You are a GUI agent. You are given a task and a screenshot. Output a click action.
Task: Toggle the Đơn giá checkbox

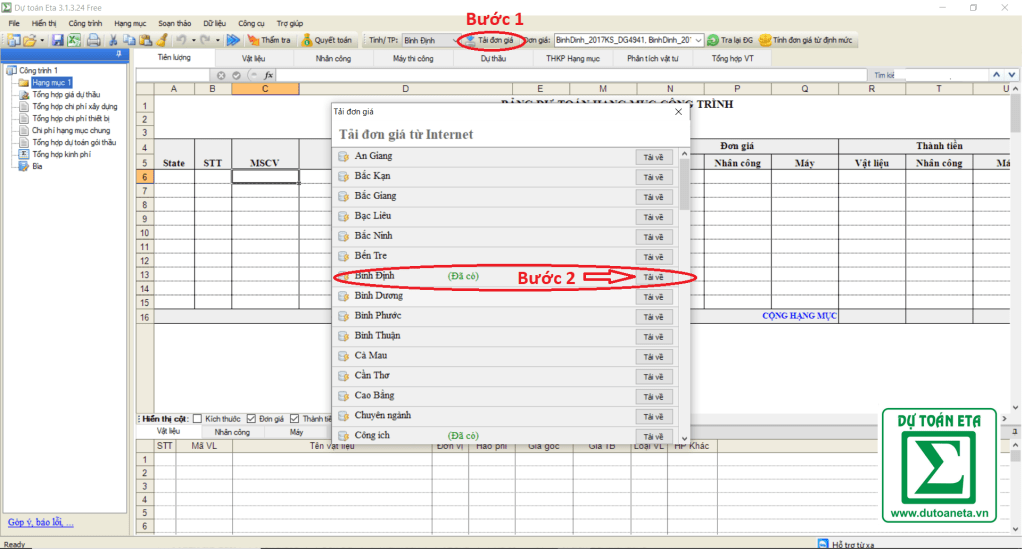click(x=251, y=419)
